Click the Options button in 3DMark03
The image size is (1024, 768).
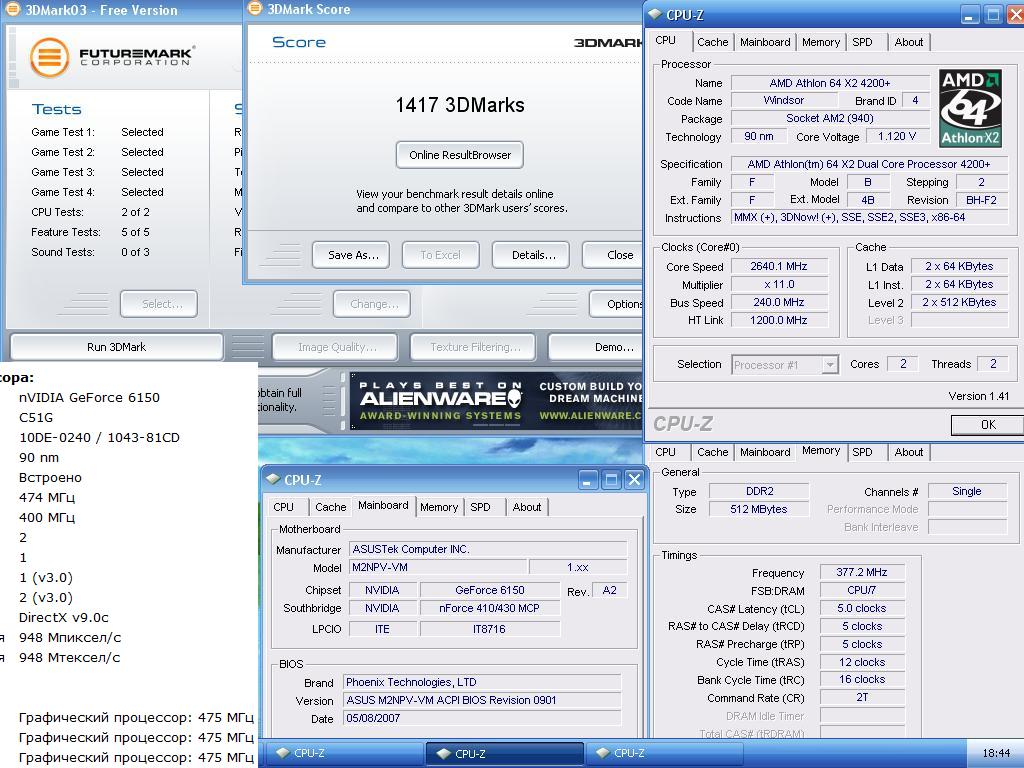click(x=616, y=304)
